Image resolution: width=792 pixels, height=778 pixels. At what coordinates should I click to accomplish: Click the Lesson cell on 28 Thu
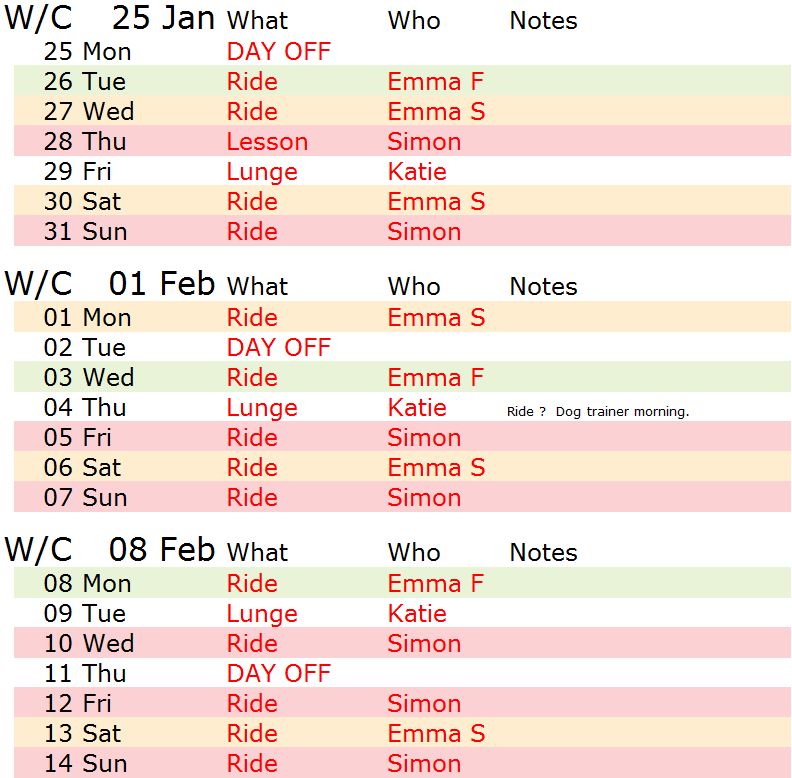tap(267, 142)
